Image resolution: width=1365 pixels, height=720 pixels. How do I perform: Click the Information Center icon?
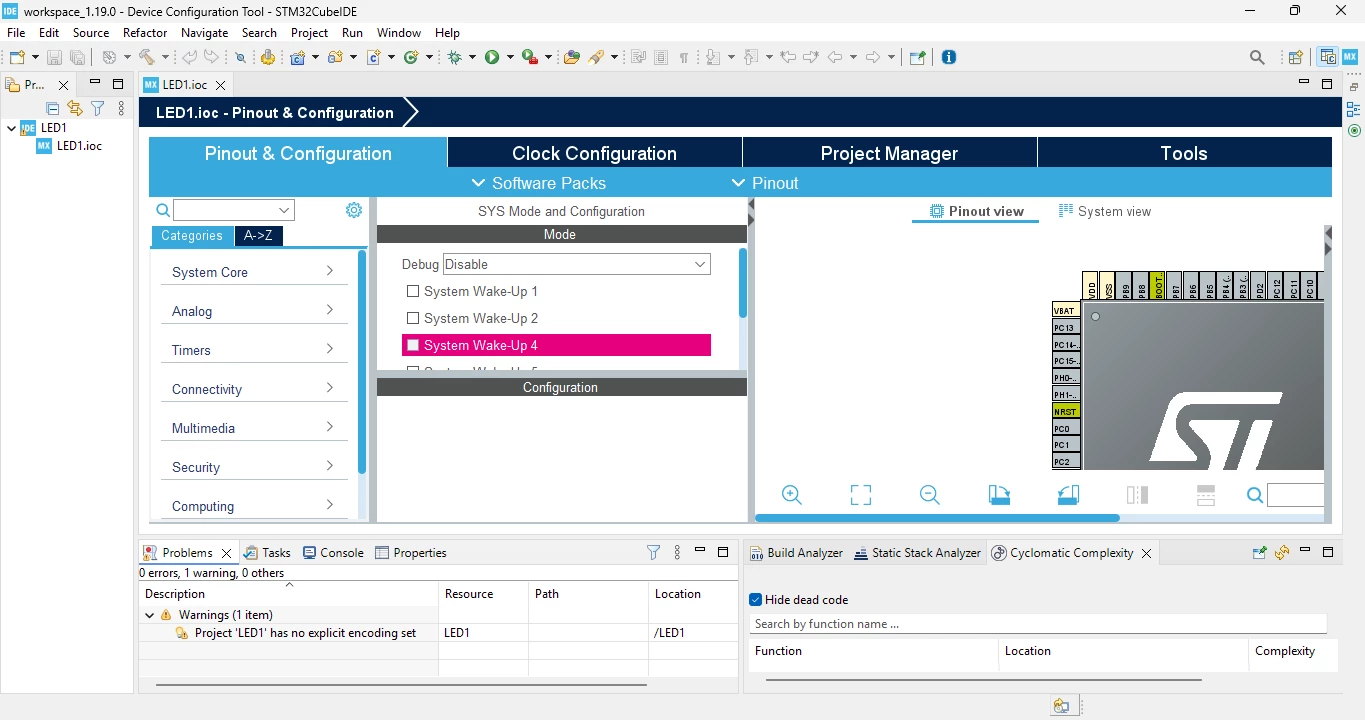tap(949, 58)
